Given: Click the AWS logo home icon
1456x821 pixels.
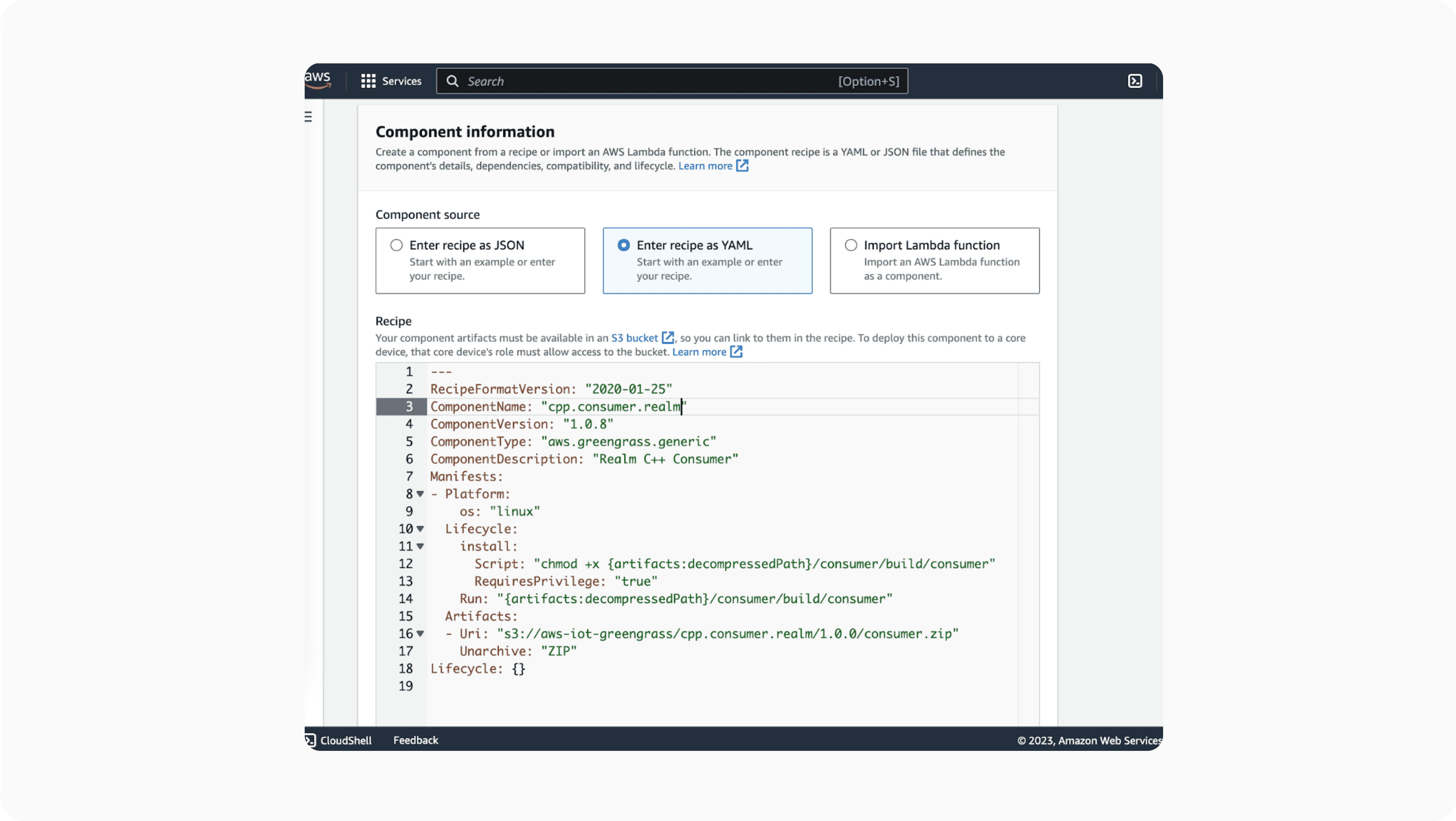Looking at the screenshot, I should [318, 80].
